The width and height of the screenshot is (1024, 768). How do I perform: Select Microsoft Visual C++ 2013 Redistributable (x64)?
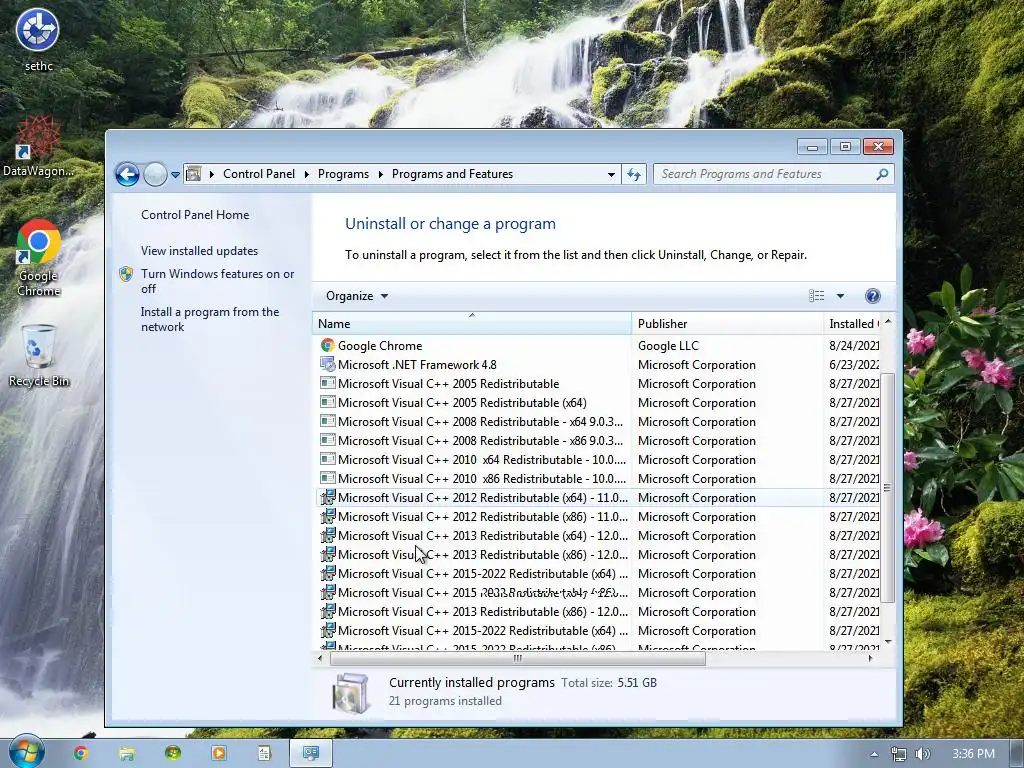coord(483,536)
